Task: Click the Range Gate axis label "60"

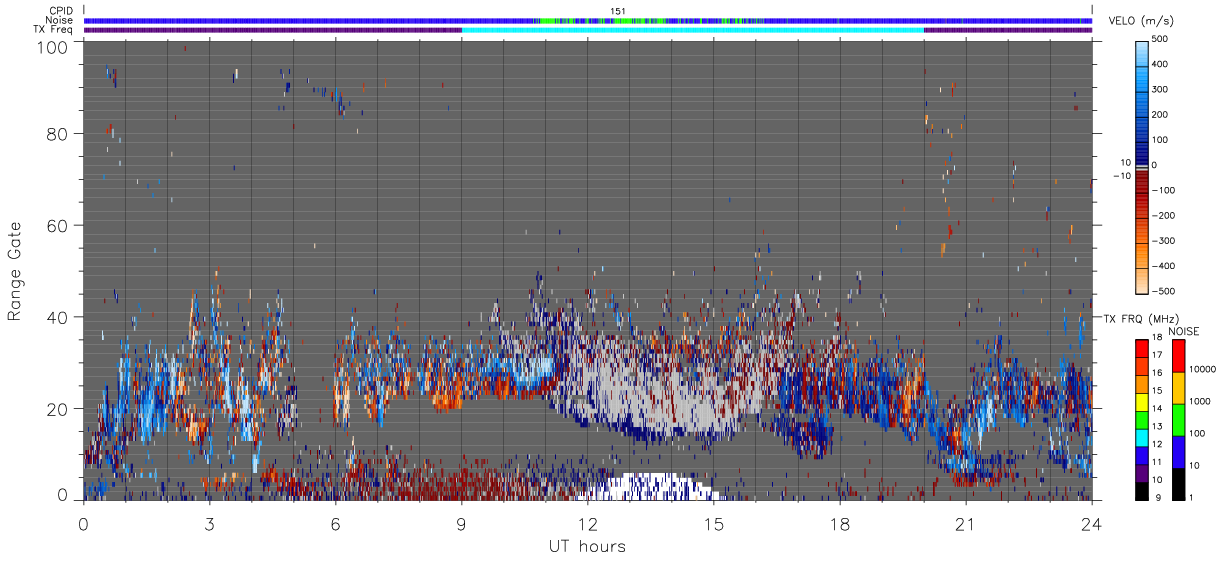Action: click(x=57, y=225)
